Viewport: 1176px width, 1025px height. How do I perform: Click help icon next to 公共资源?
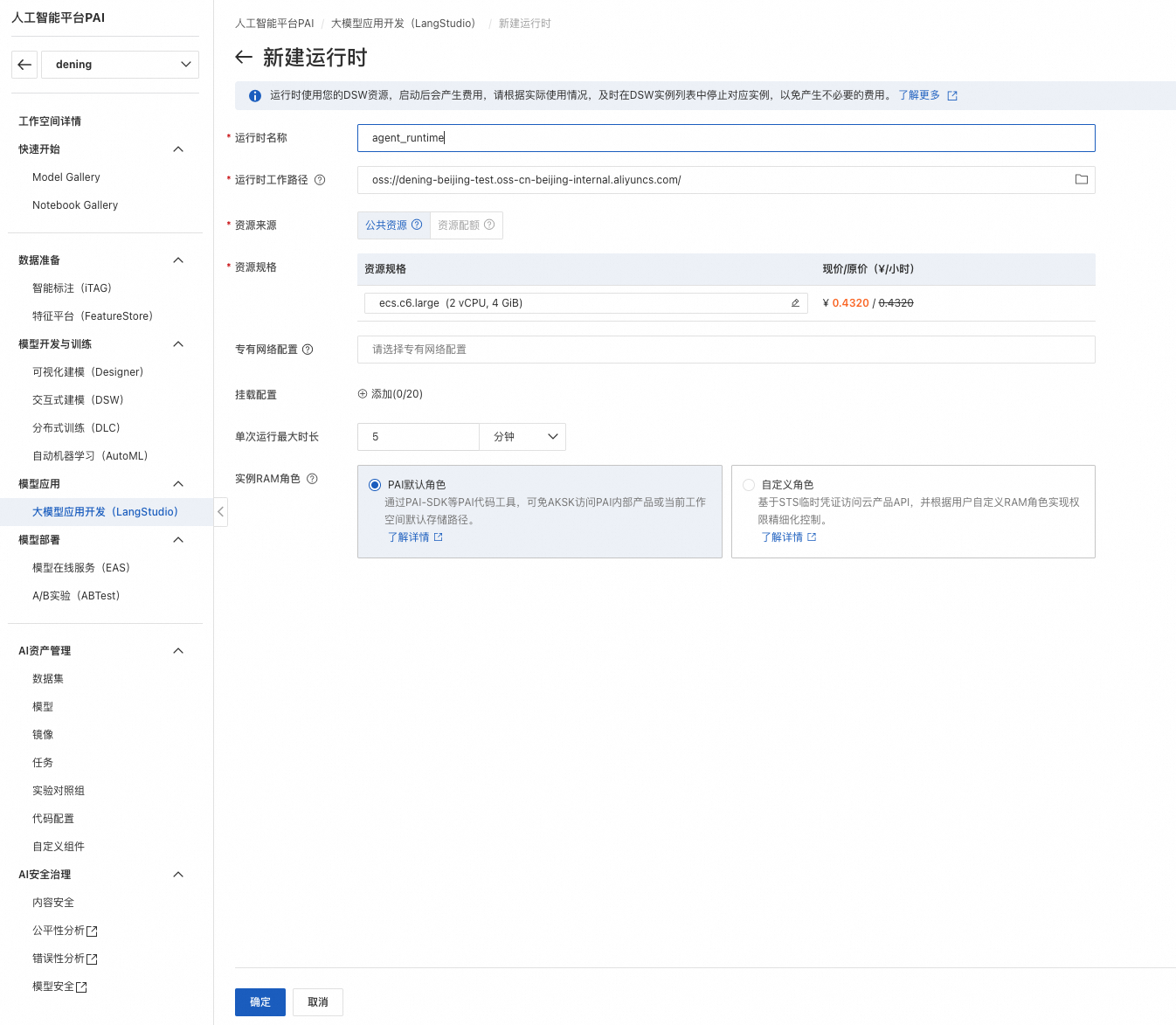417,225
